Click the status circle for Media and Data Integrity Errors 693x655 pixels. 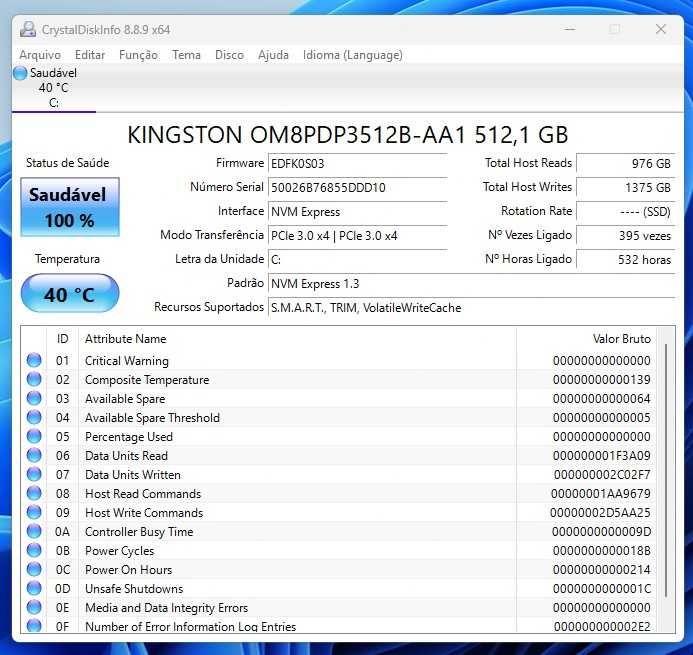(x=34, y=607)
